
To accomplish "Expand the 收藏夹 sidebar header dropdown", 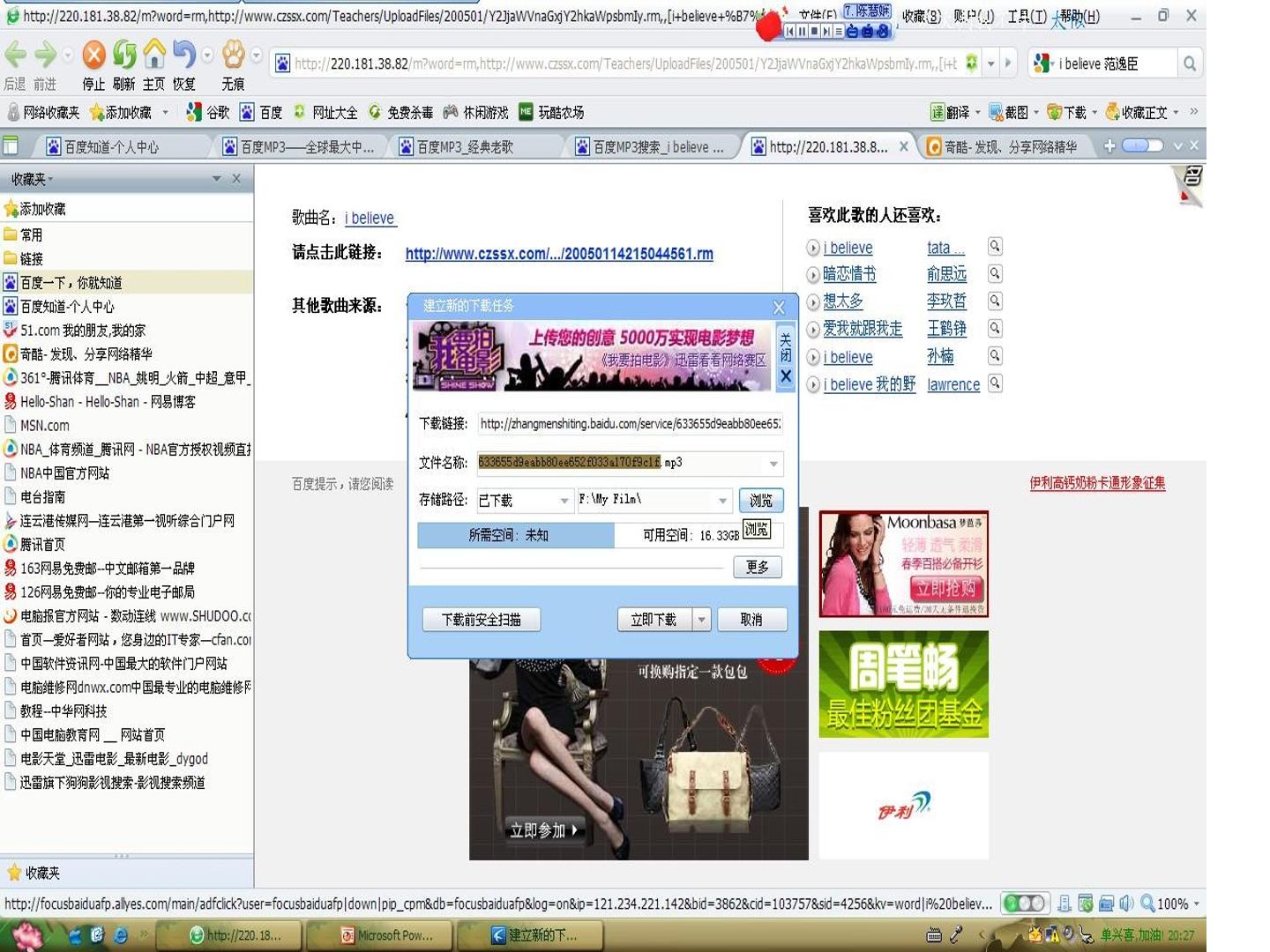I will click(x=216, y=178).
